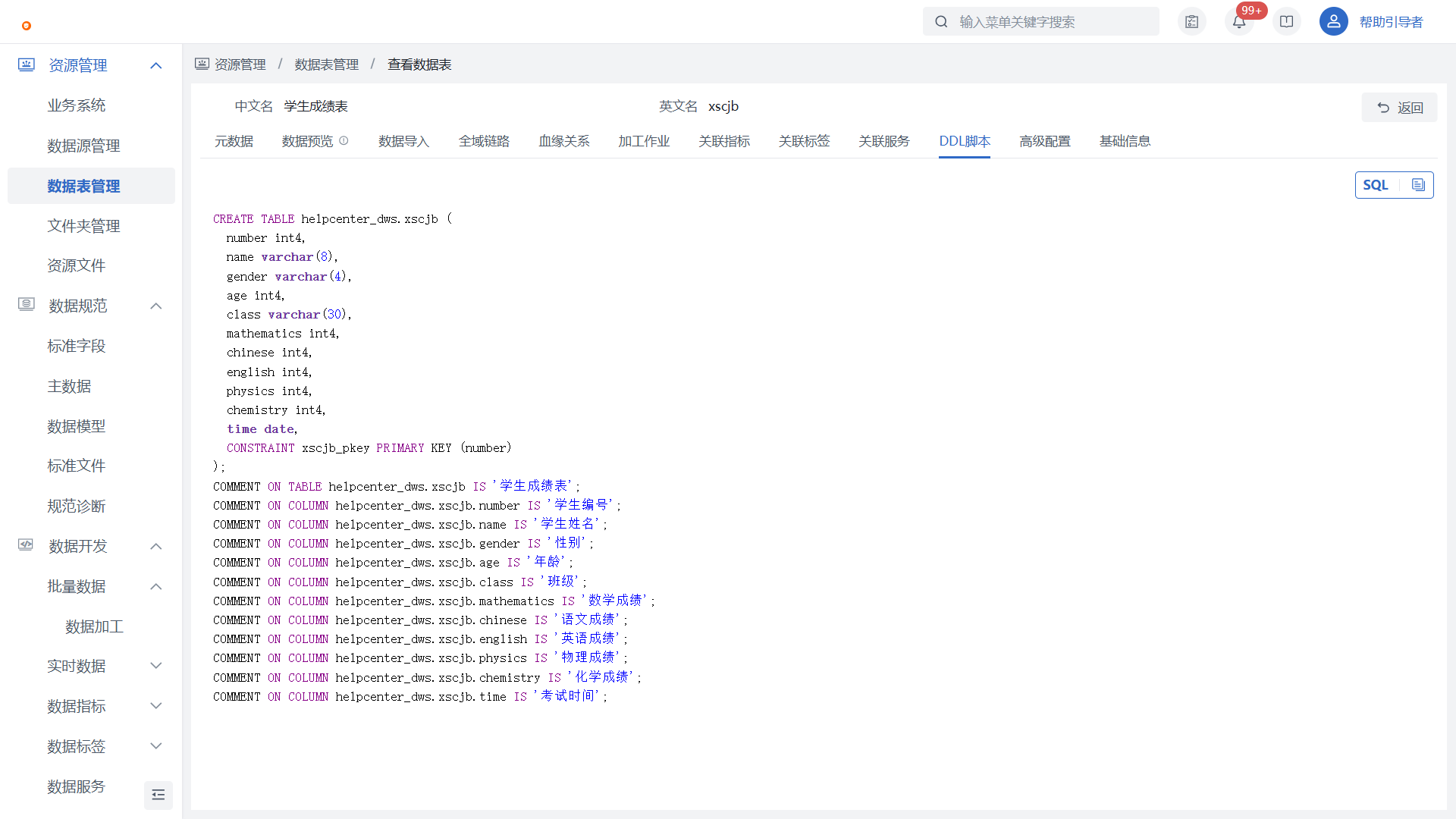Click the 资源管理 monitor icon in sidebar
This screenshot has width=1456, height=819.
point(27,65)
